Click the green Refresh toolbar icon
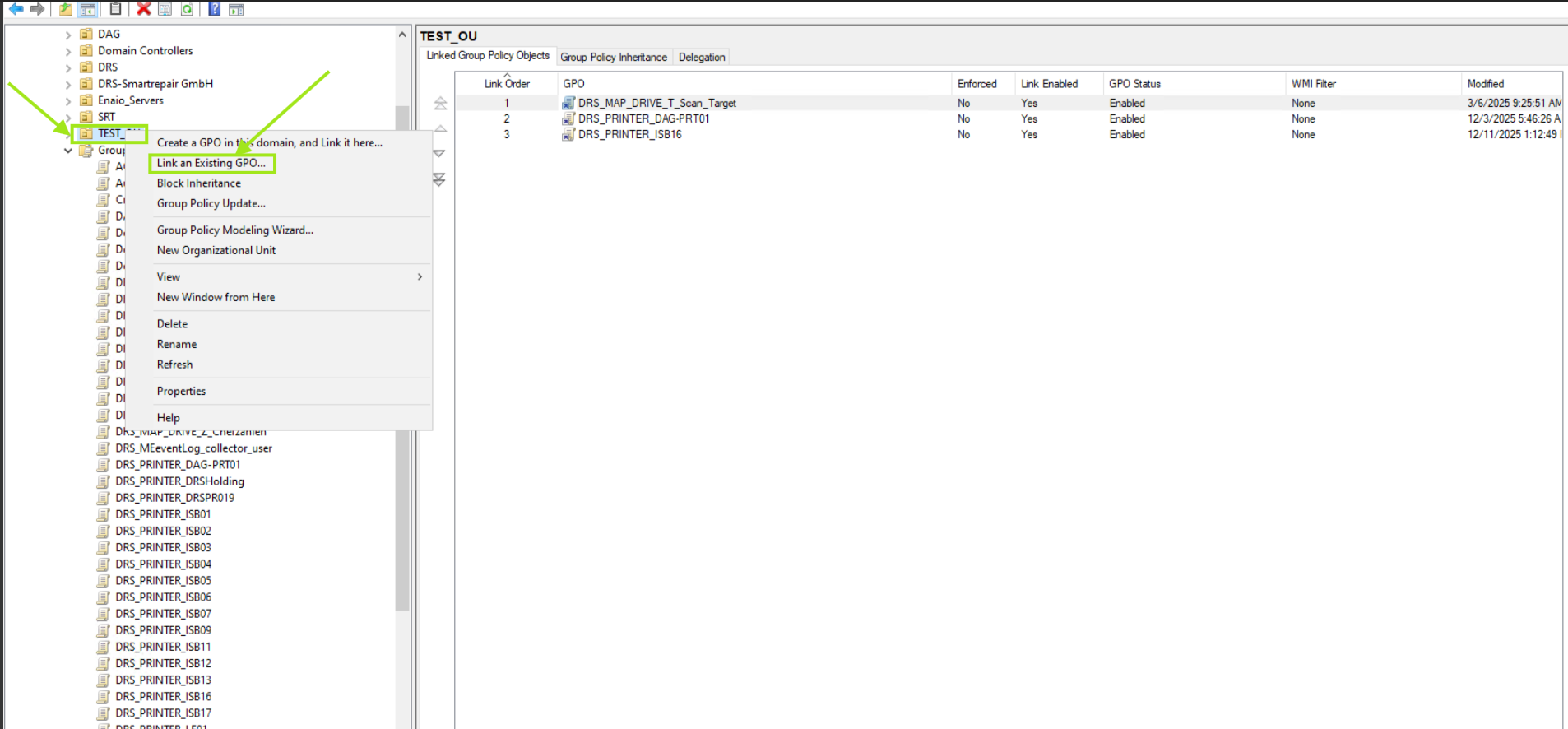Viewport: 1568px width, 729px height. point(188,9)
